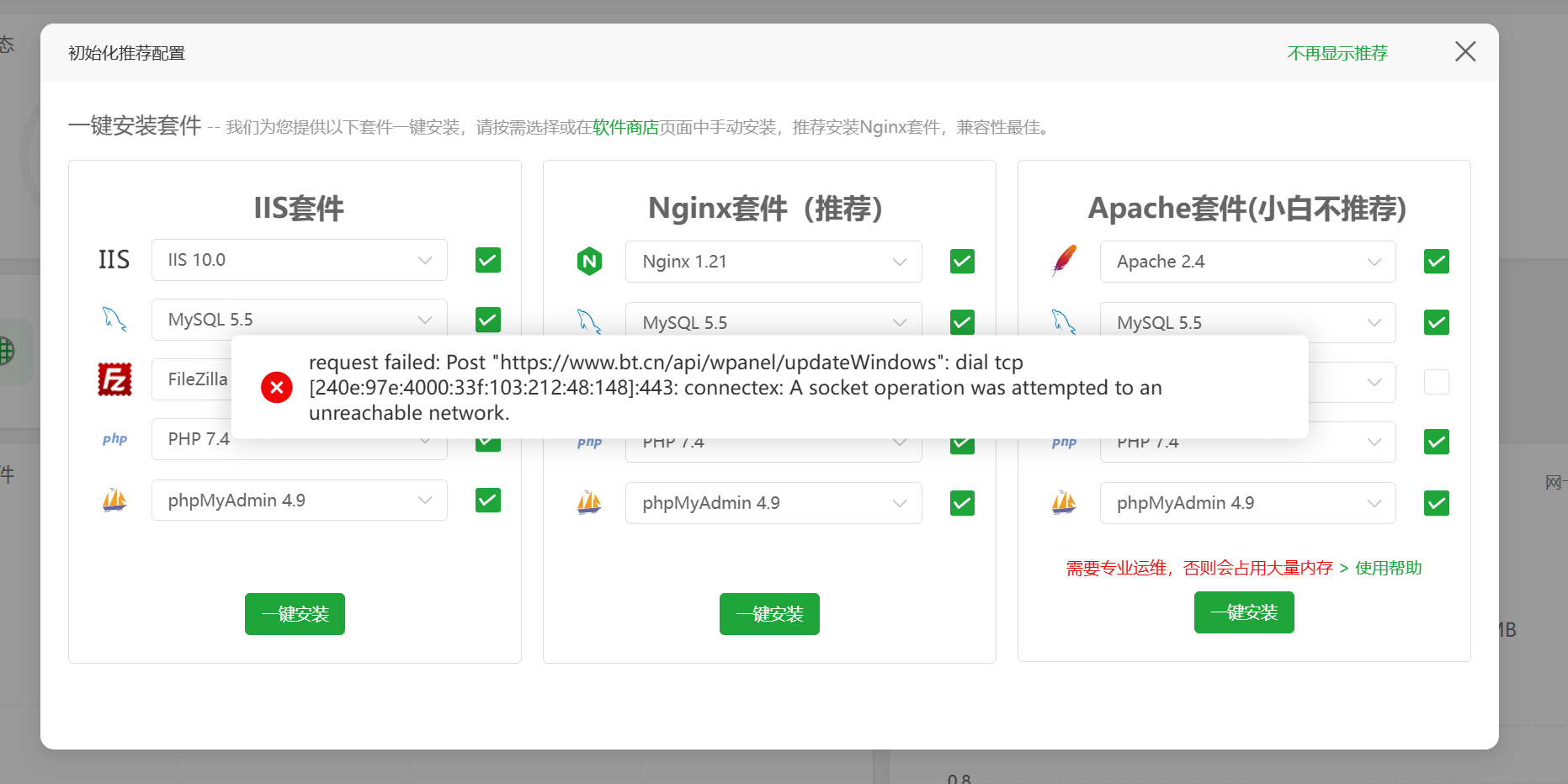Uncheck MySQL 5.5 in the IIS suite
This screenshot has width=1568, height=784.
click(488, 320)
